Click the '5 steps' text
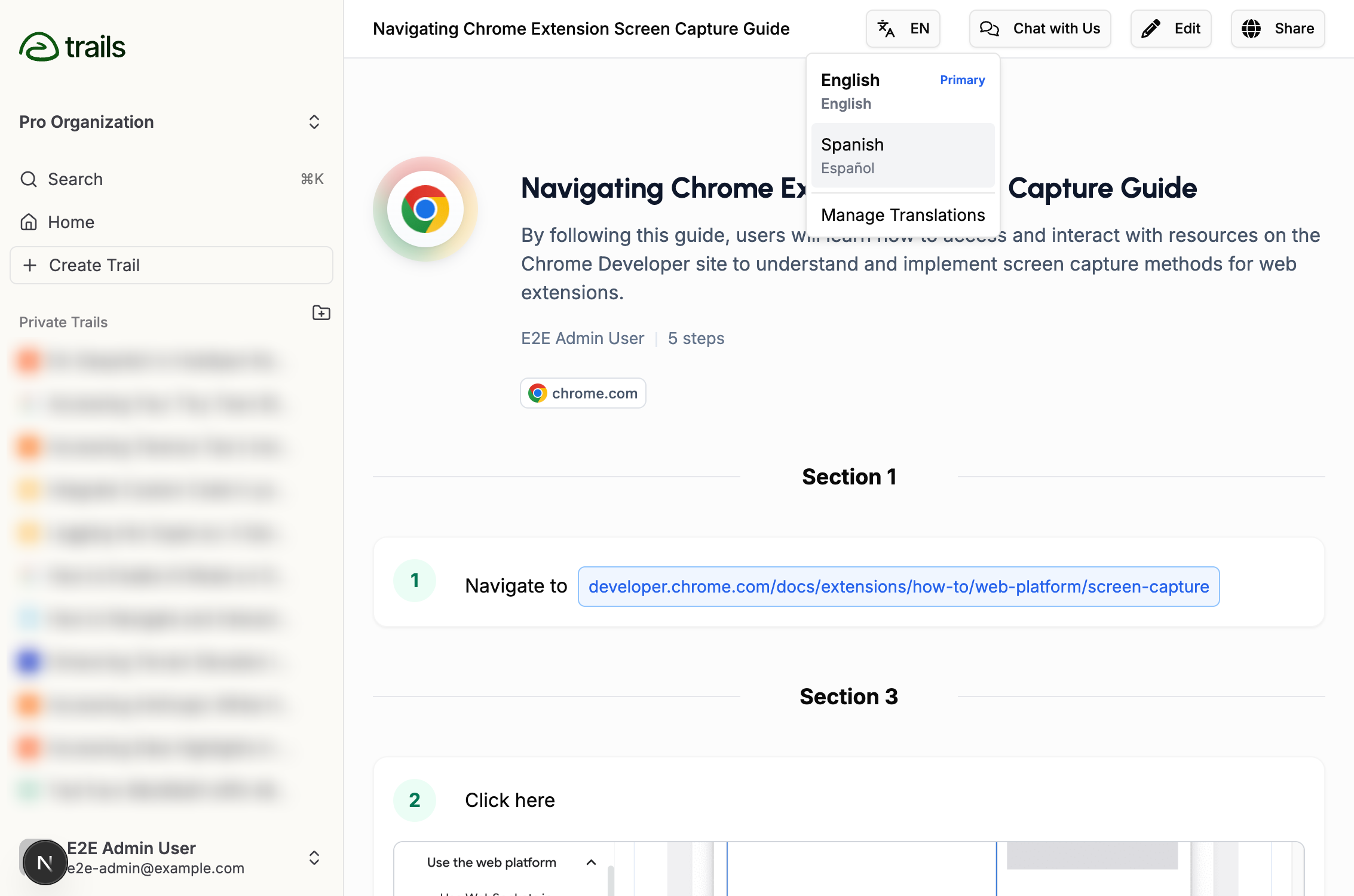The height and width of the screenshot is (896, 1354). (x=696, y=338)
